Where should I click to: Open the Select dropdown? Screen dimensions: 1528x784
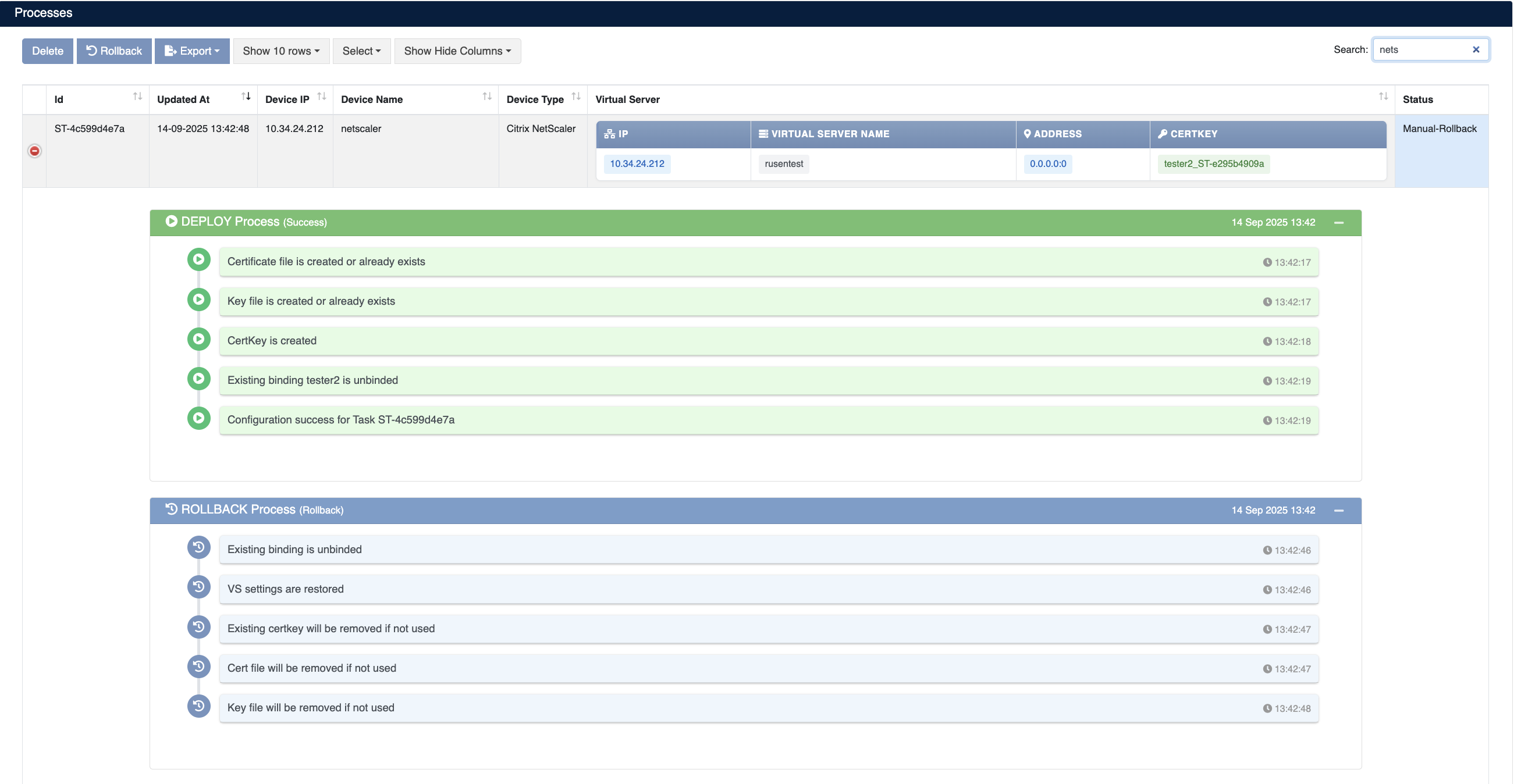pos(361,51)
